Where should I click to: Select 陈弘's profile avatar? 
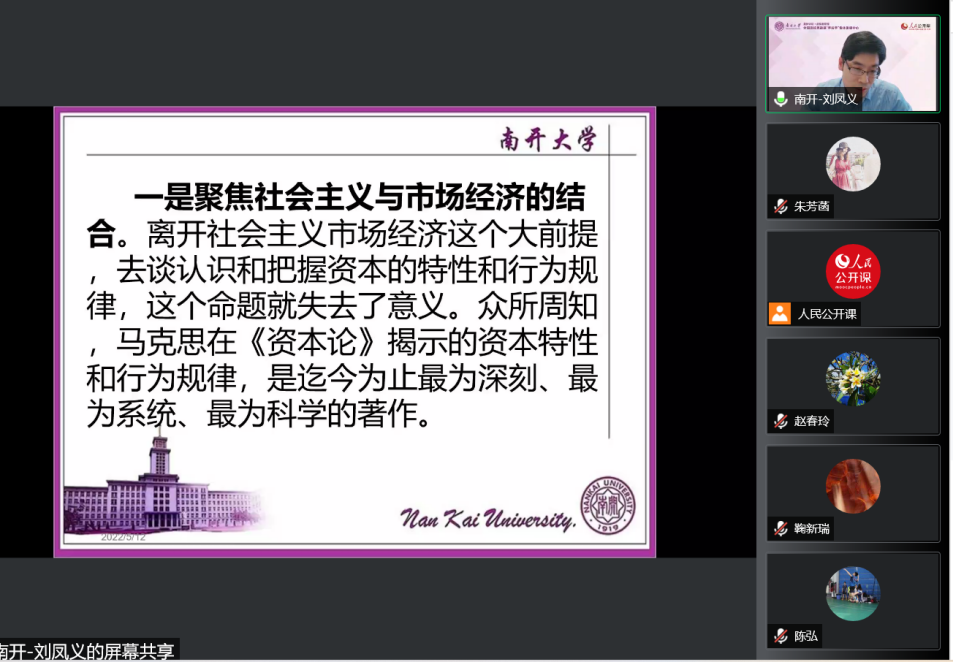coord(853,594)
